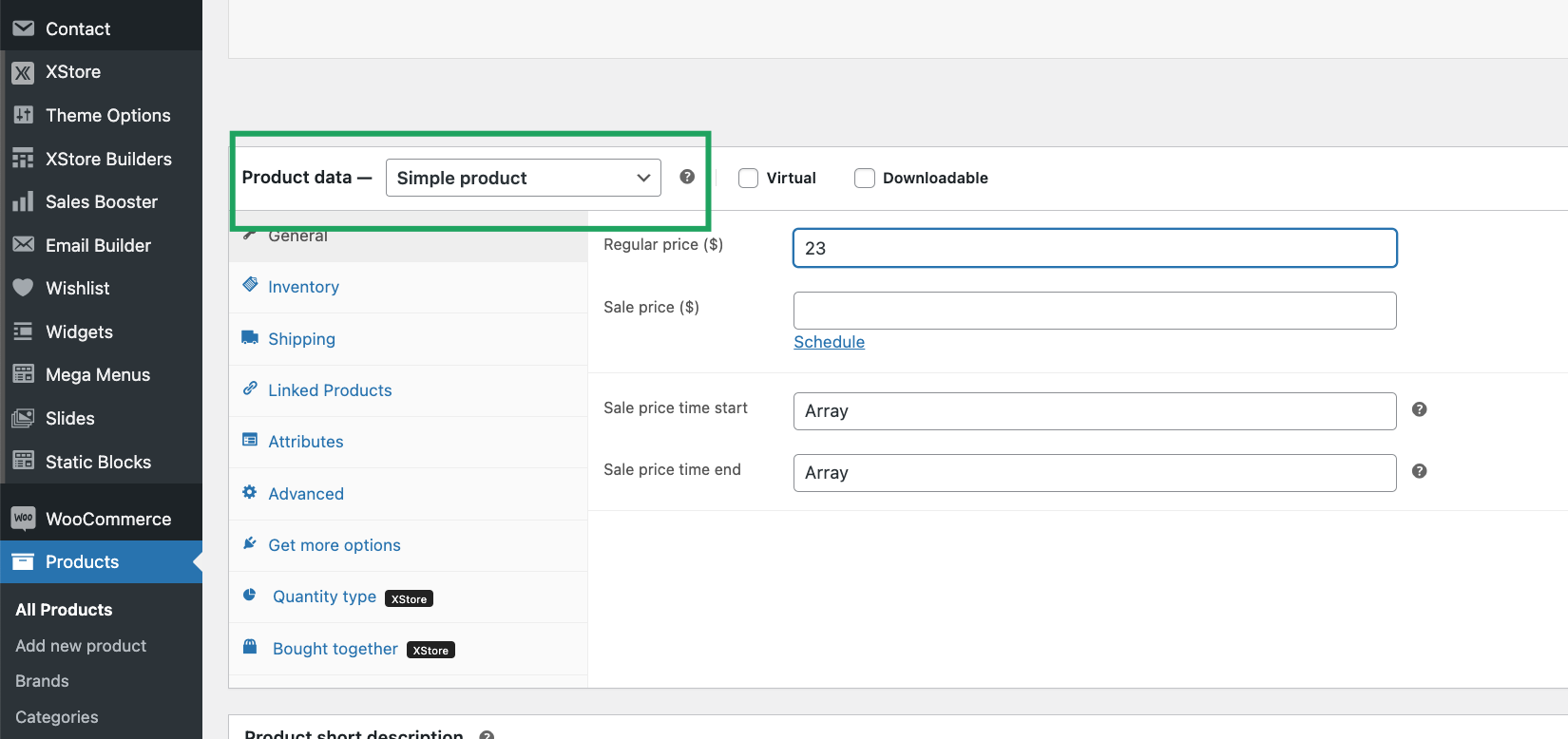Open the Simple product type dropdown
The width and height of the screenshot is (1568, 739).
(524, 178)
